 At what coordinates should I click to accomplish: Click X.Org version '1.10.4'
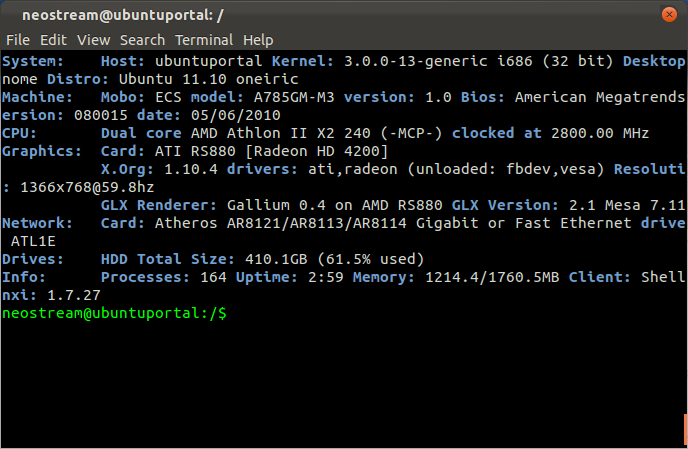190,169
